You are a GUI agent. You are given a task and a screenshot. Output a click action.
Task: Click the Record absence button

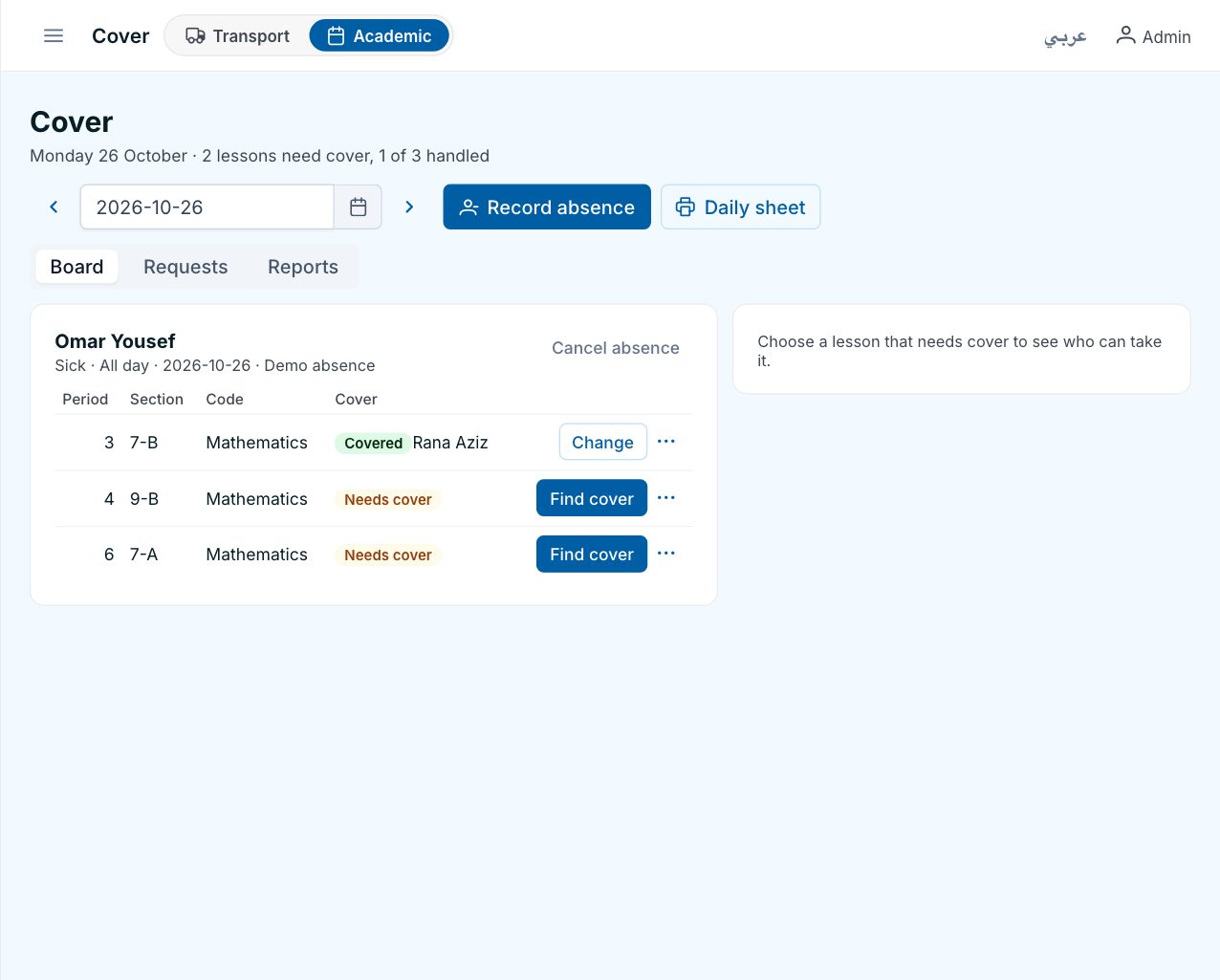coord(547,207)
